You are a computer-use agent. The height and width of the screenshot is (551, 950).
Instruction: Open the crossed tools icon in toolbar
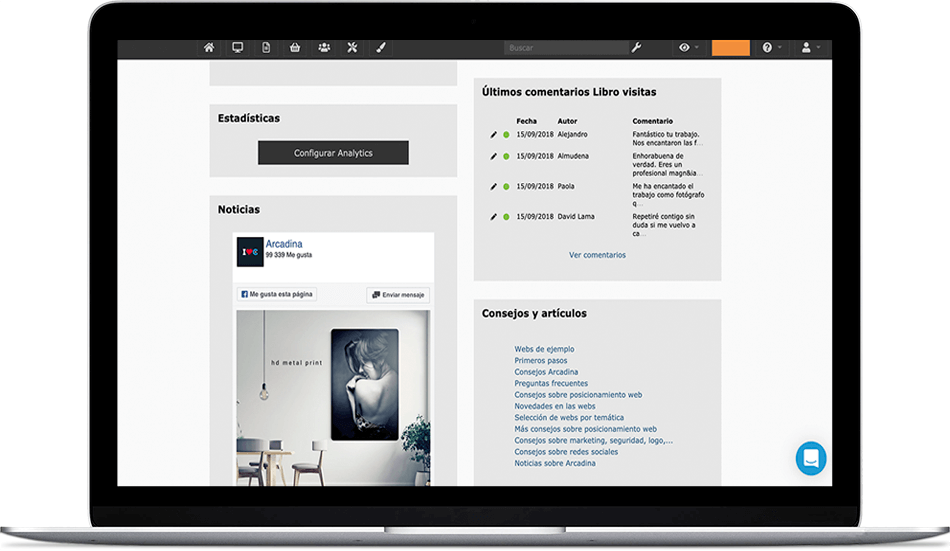click(352, 47)
